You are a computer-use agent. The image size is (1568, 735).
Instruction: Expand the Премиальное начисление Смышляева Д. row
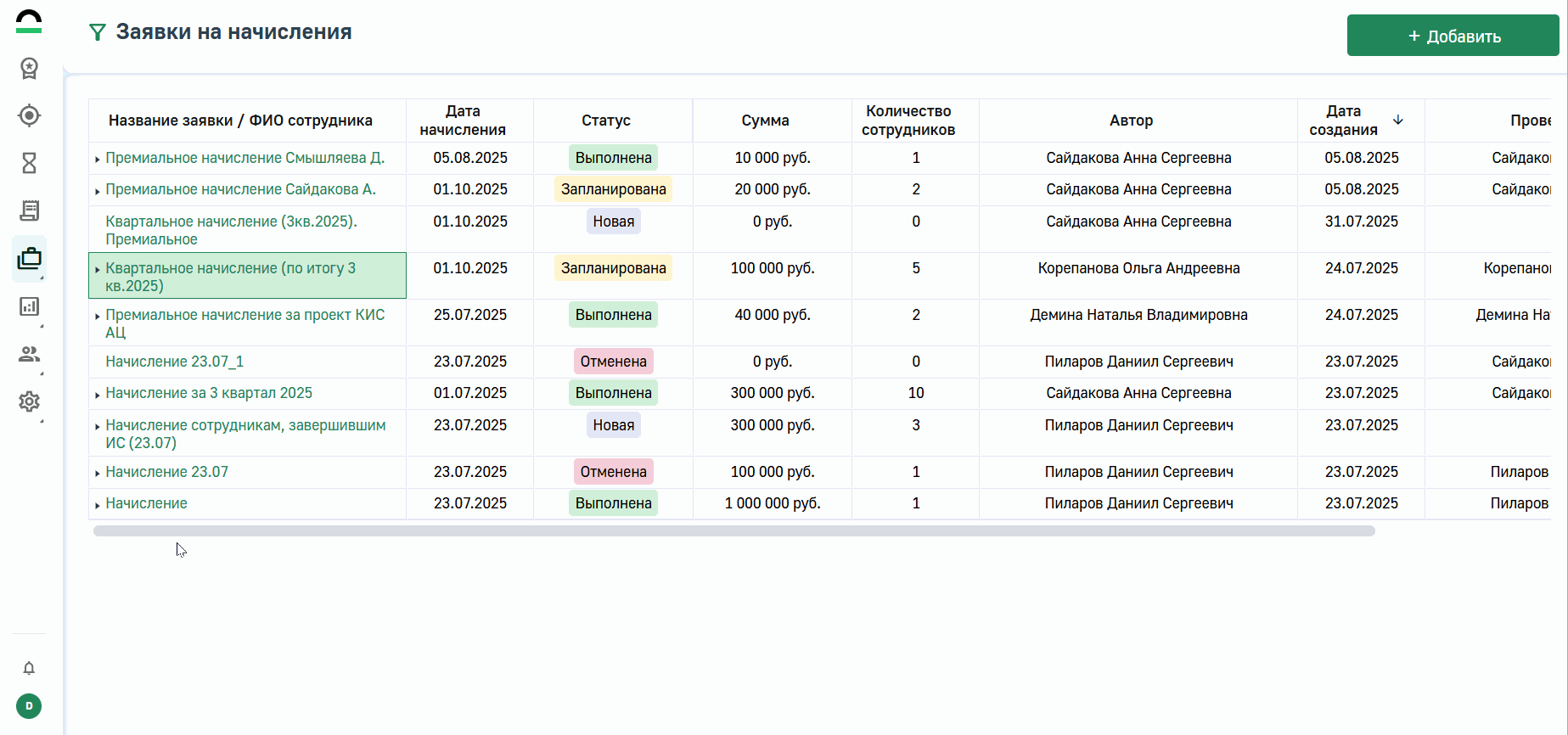[x=98, y=160]
